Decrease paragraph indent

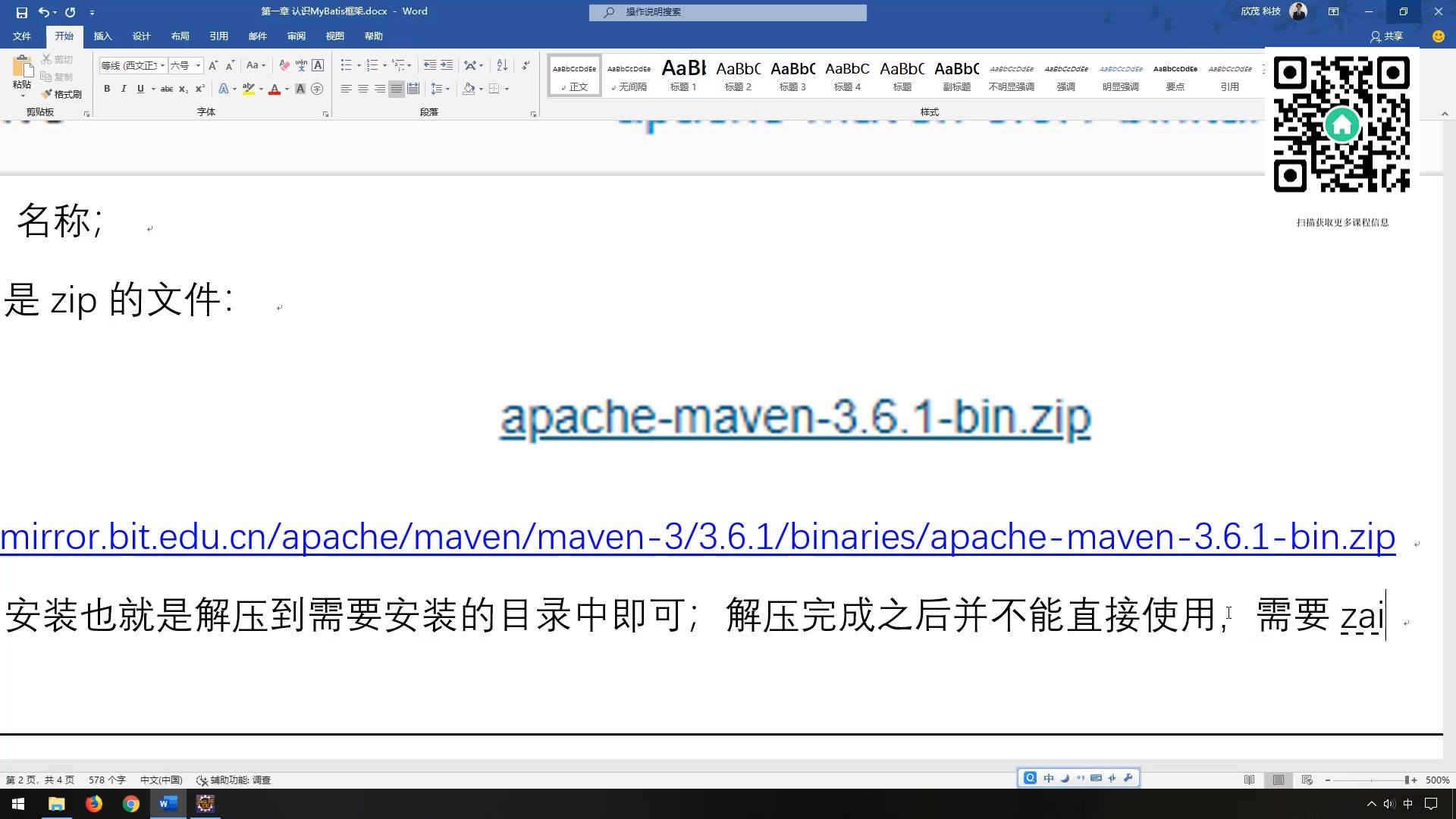[x=430, y=65]
